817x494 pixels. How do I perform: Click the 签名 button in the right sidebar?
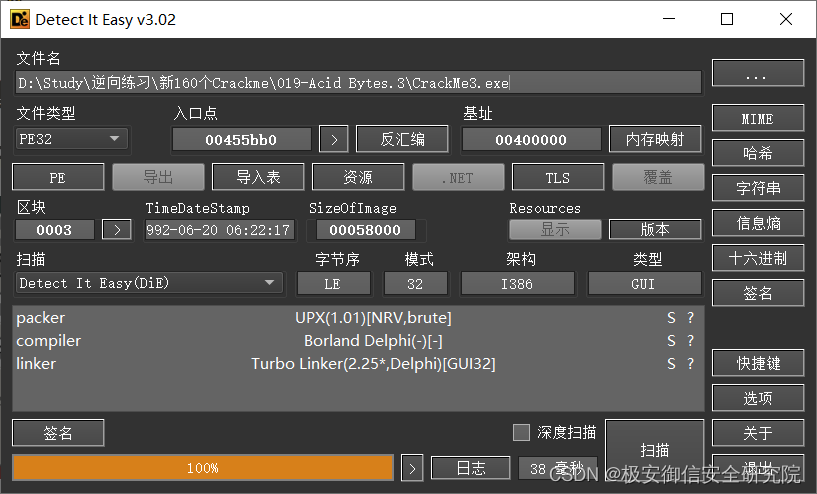[758, 293]
